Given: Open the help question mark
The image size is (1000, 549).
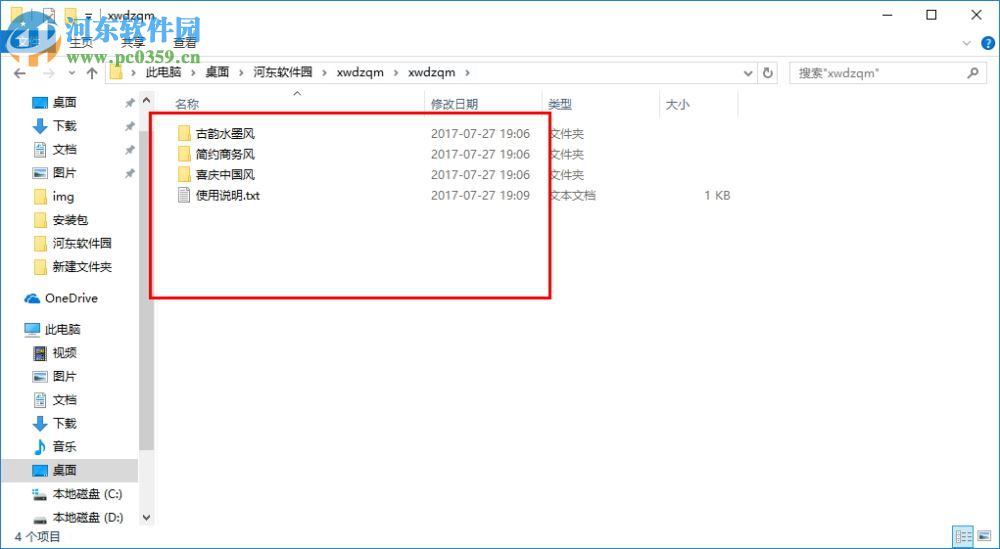Looking at the screenshot, I should (987, 43).
